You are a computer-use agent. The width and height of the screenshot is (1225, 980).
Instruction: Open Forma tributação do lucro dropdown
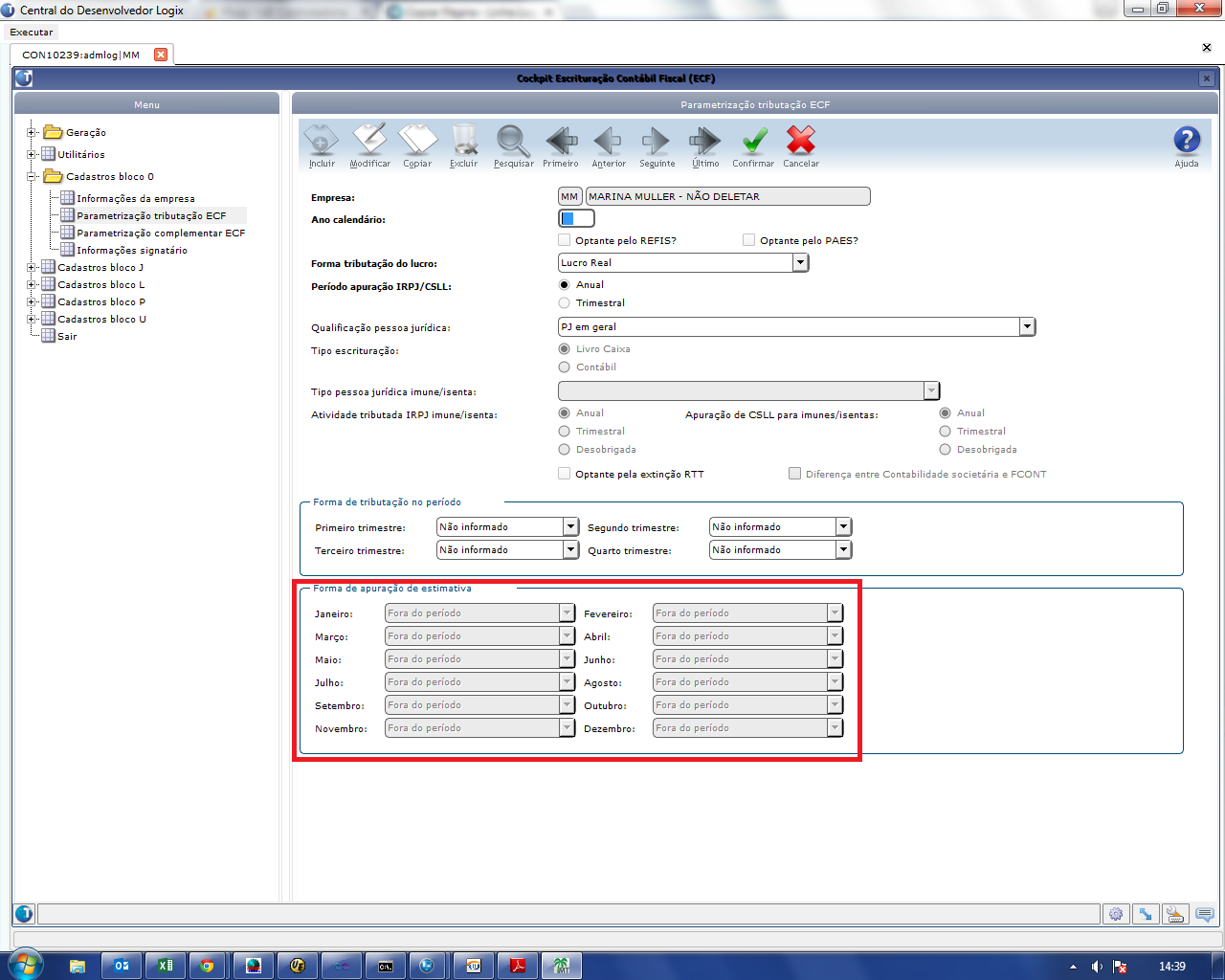click(800, 262)
